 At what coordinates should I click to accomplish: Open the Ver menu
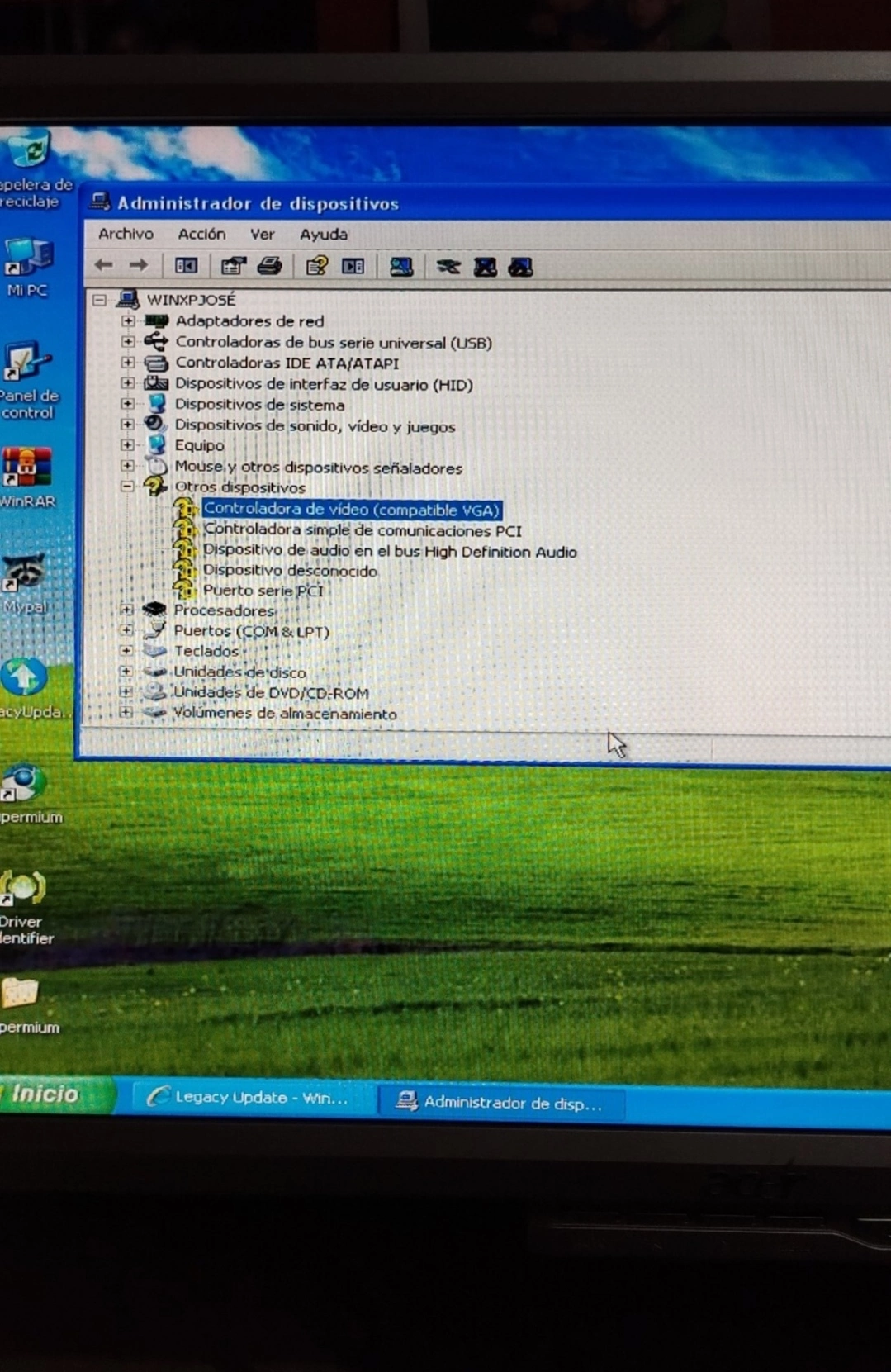(x=263, y=235)
